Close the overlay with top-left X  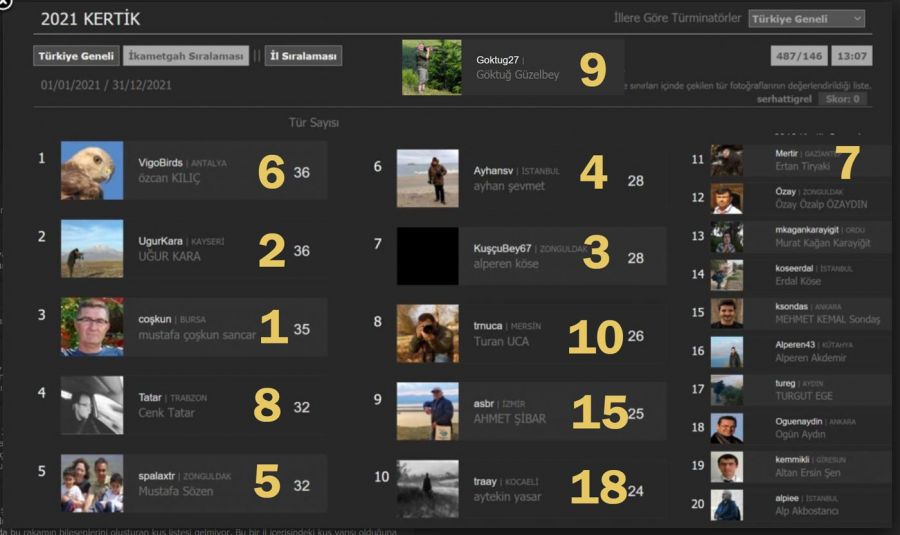tap(5, 3)
